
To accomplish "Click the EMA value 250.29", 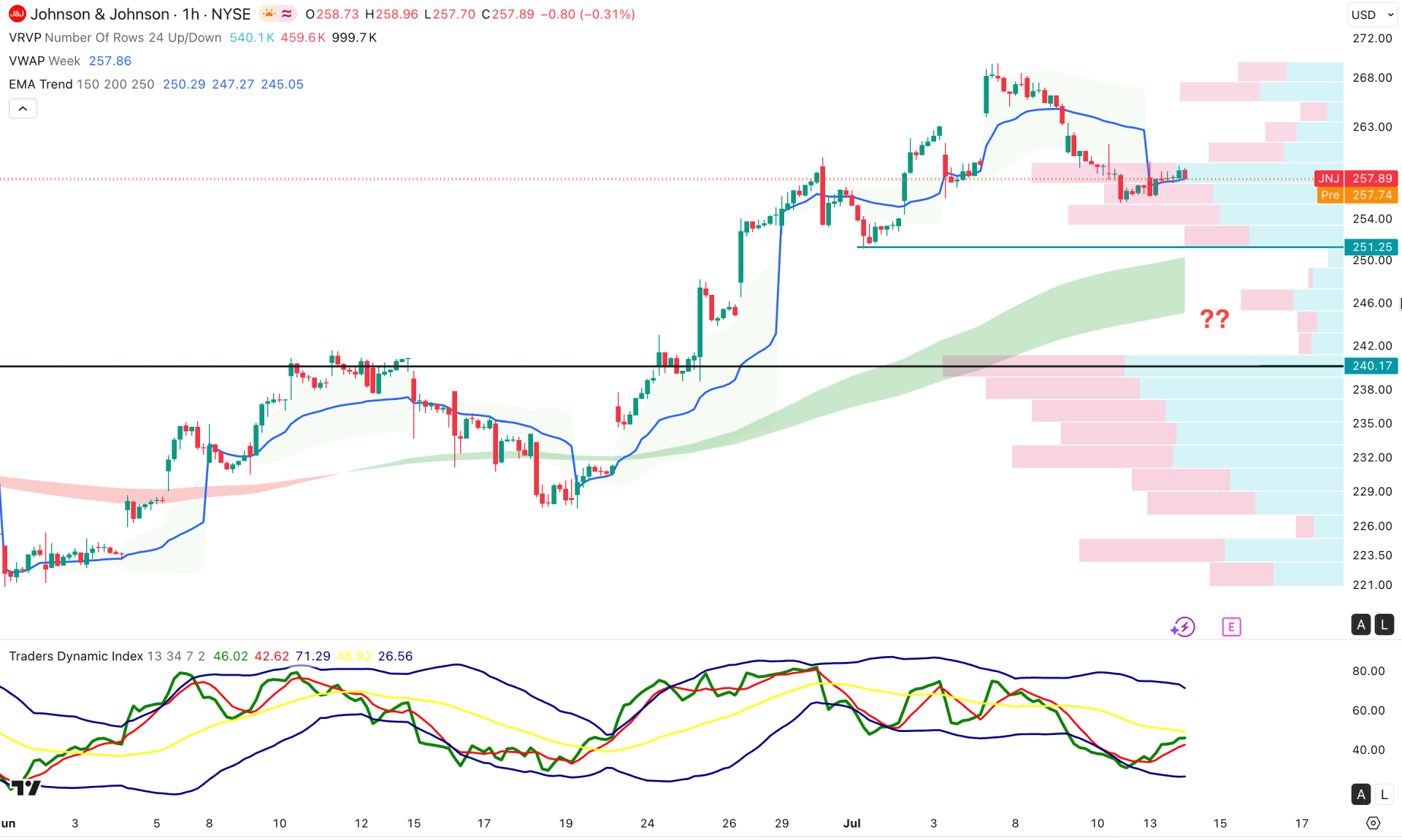I will (184, 84).
